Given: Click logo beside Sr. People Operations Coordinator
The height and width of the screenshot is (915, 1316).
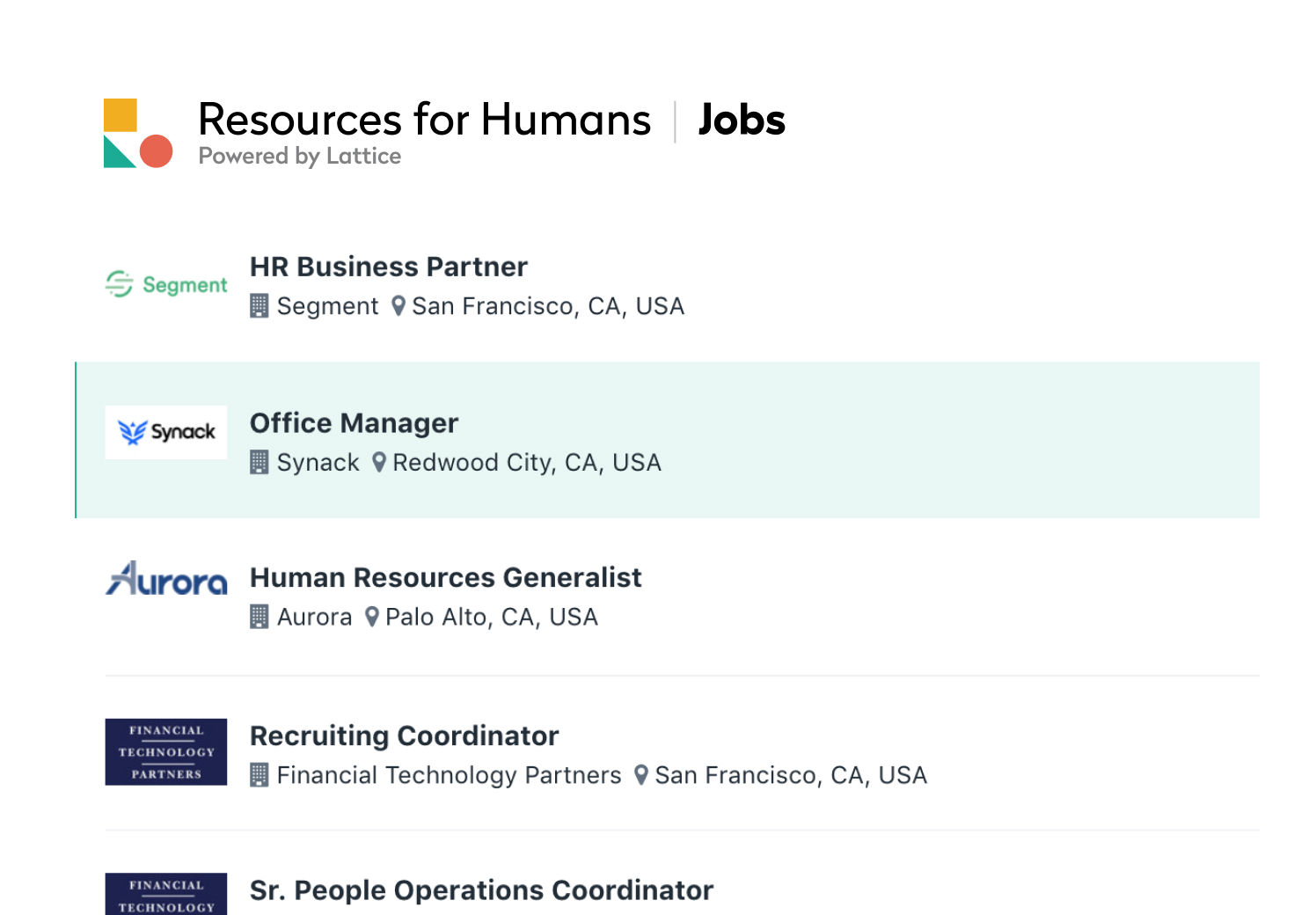Looking at the screenshot, I should pos(166,894).
